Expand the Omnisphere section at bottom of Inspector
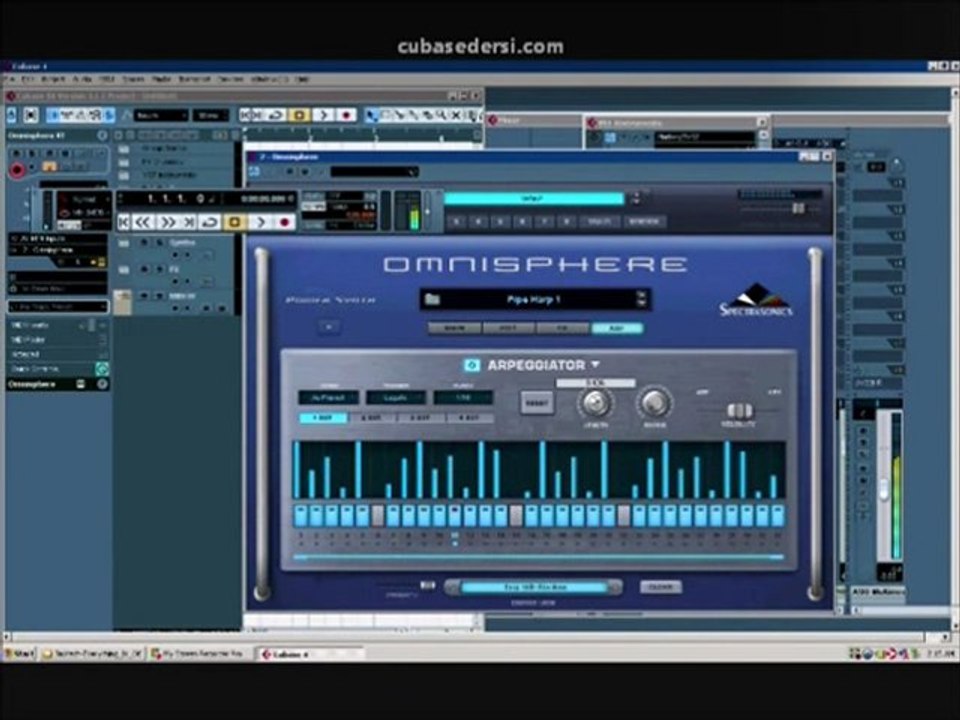Screen dimensions: 960x720 tap(58, 384)
